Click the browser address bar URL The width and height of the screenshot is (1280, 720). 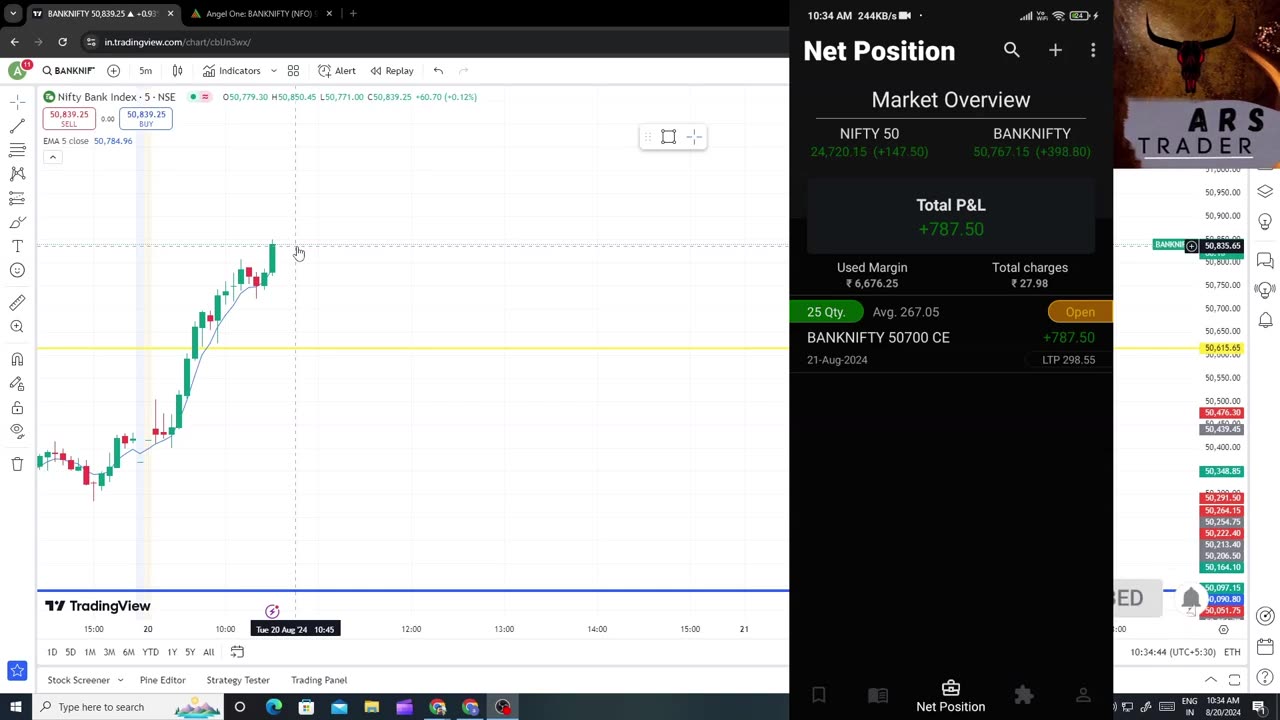(x=177, y=42)
